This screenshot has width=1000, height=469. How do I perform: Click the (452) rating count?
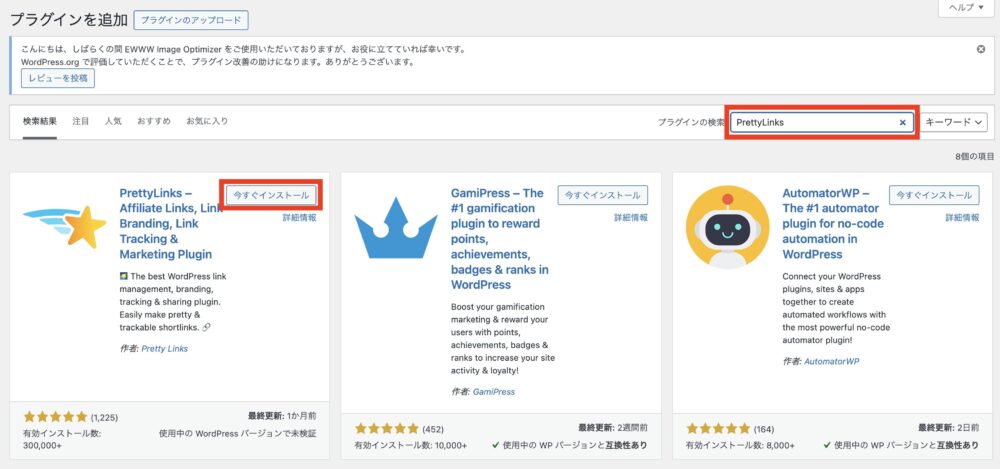pos(432,429)
